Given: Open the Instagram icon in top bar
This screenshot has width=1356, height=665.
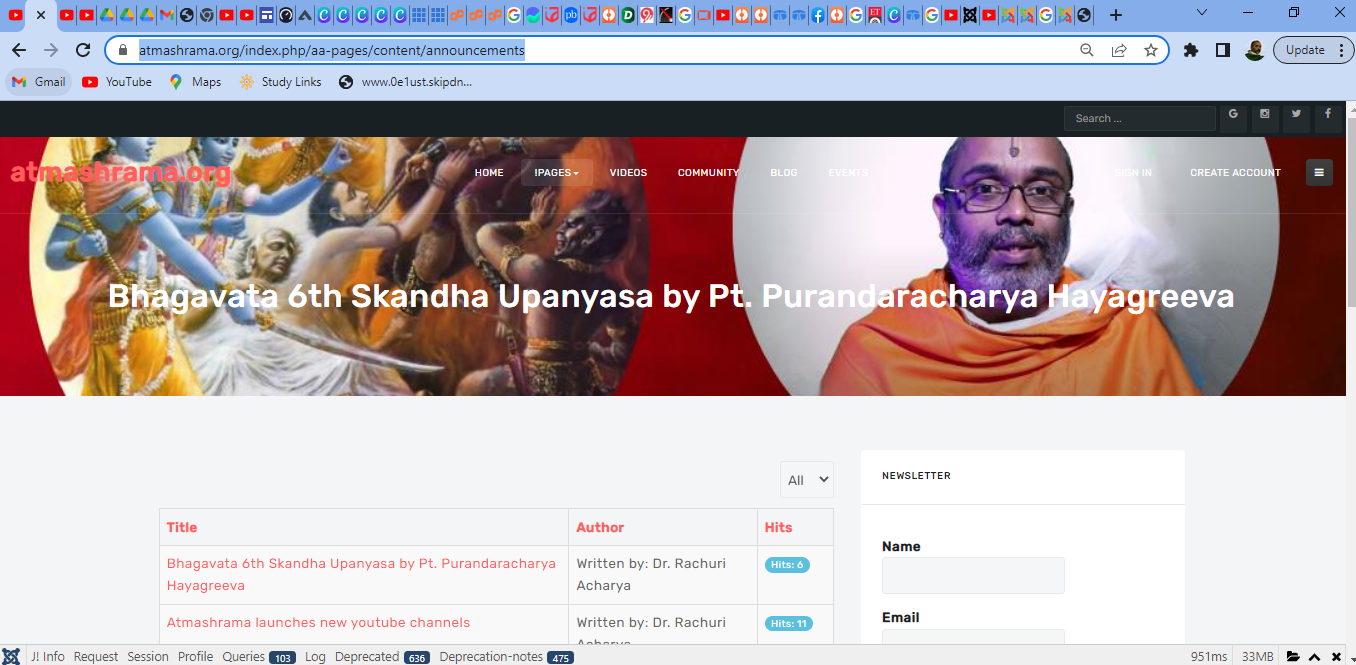Looking at the screenshot, I should click(1265, 116).
